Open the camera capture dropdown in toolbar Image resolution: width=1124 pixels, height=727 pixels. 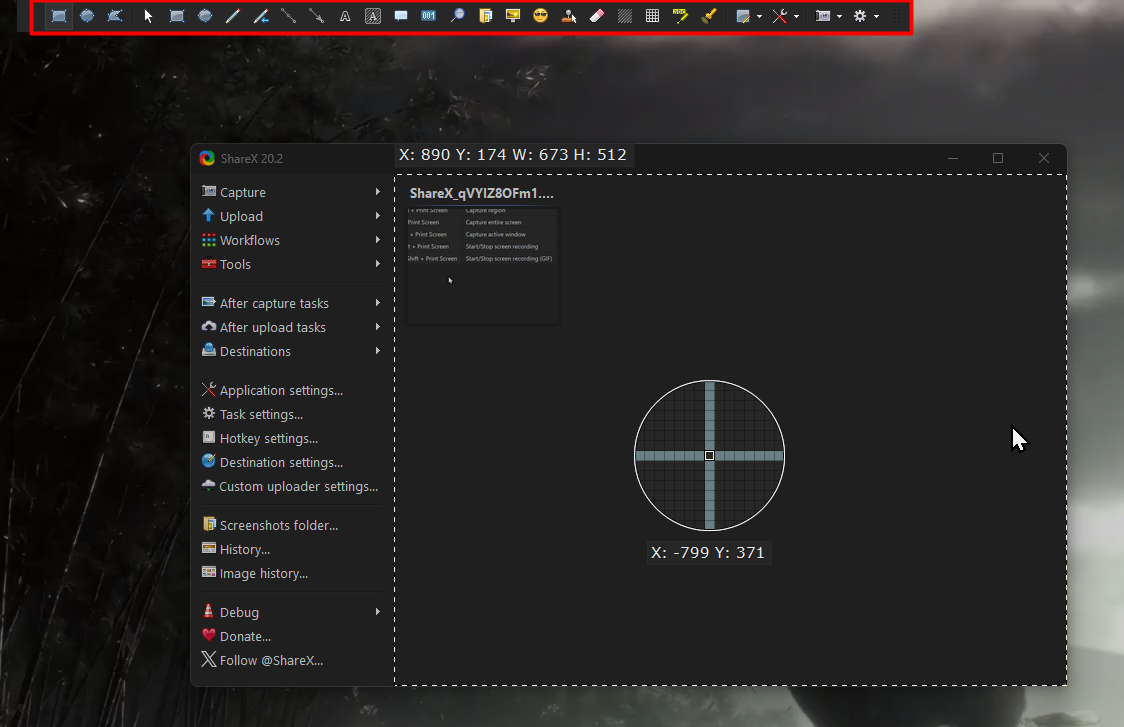point(829,16)
